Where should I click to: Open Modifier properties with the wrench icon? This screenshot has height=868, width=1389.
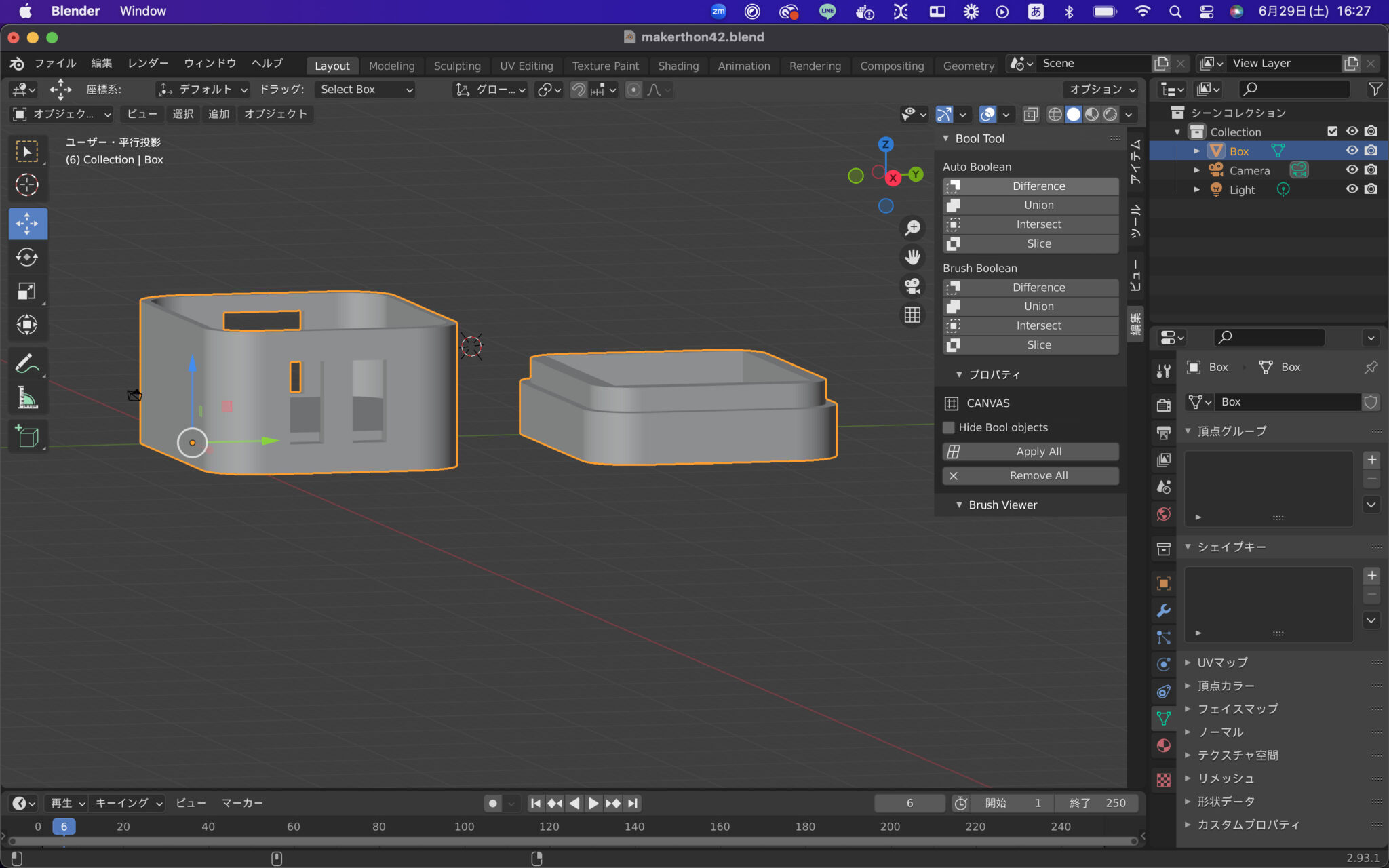click(x=1164, y=611)
